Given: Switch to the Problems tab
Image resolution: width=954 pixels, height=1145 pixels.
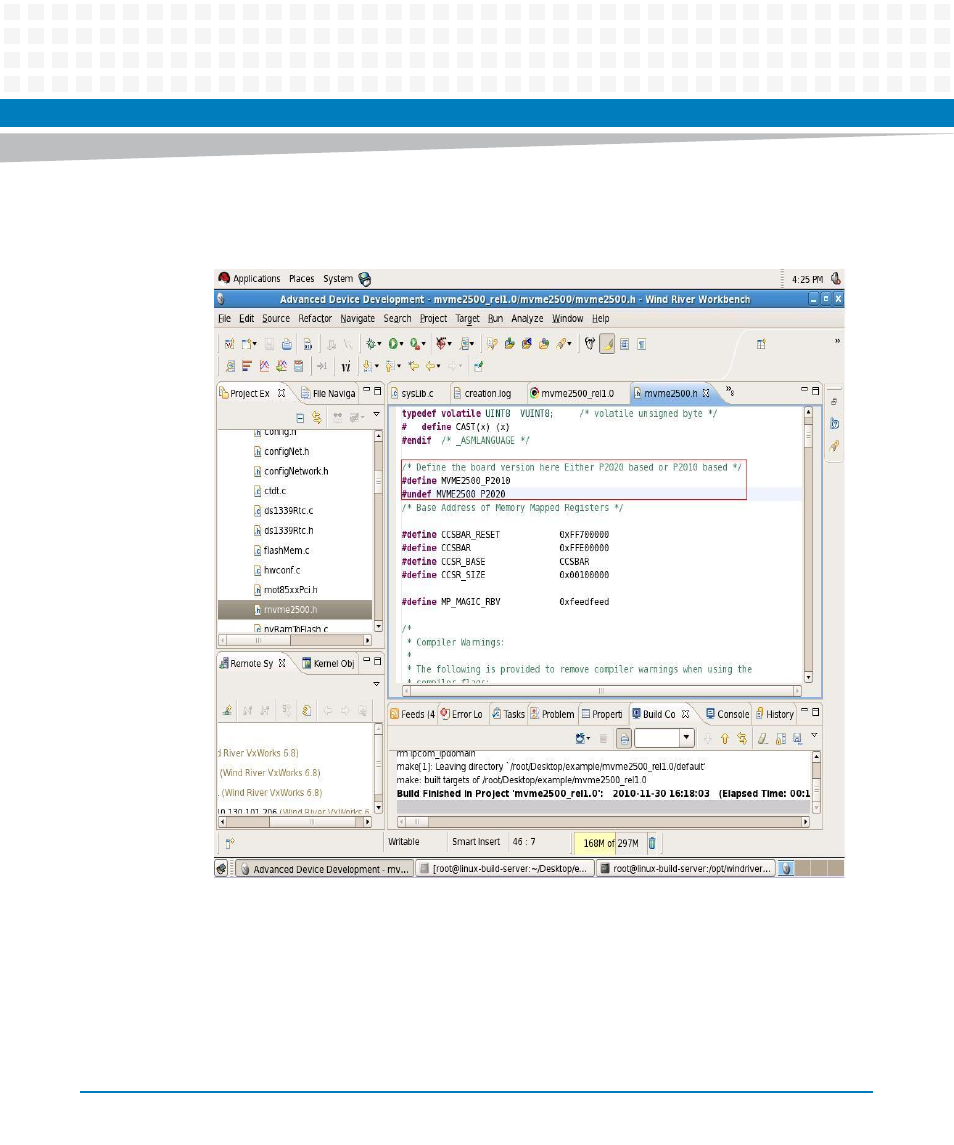Looking at the screenshot, I should coord(552,714).
